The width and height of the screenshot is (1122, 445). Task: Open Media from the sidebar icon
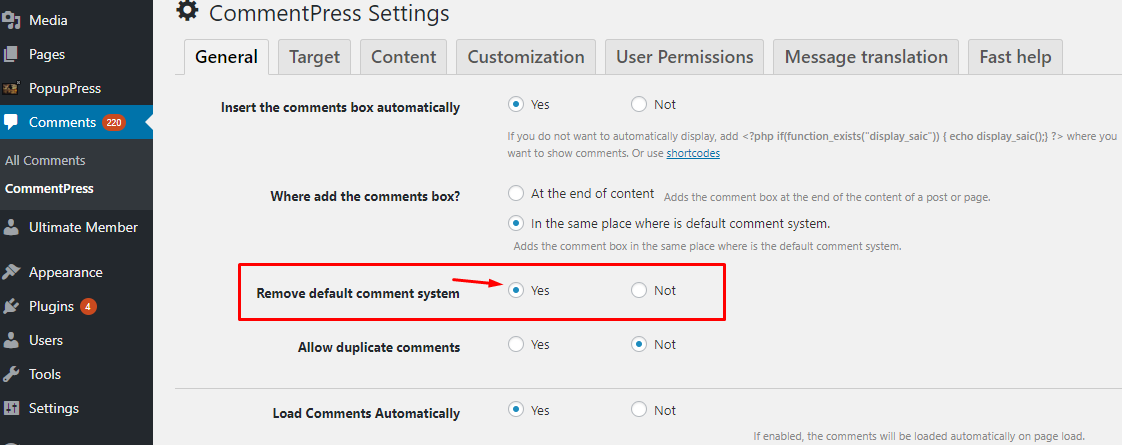pyautogui.click(x=11, y=20)
